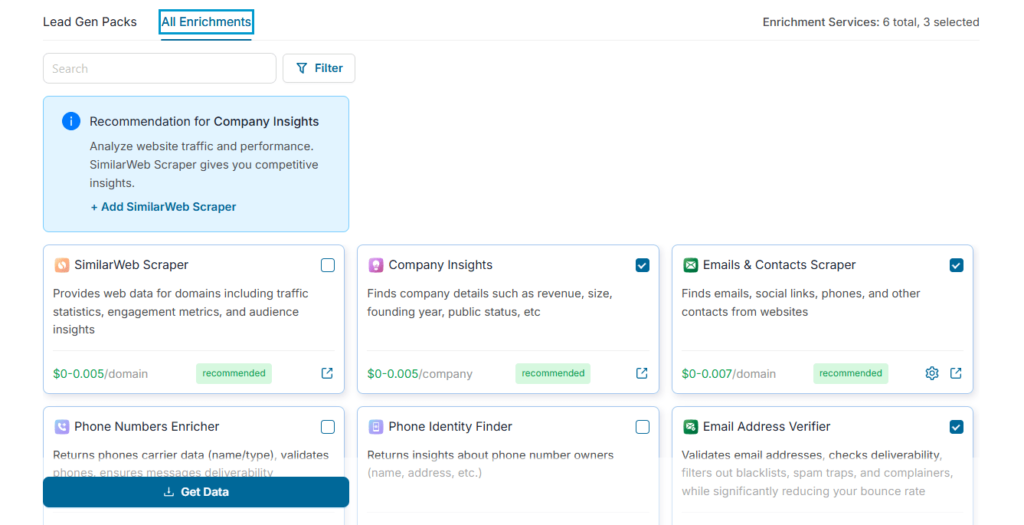Open Emails & Contacts Scraper settings gear

(932, 374)
